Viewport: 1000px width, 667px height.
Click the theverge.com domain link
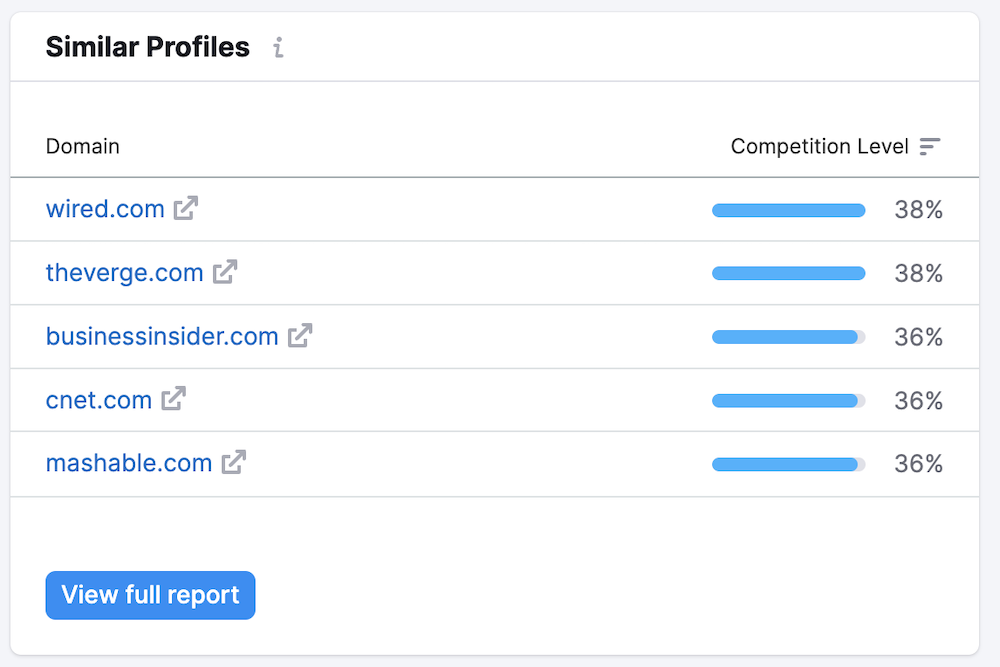pos(125,272)
